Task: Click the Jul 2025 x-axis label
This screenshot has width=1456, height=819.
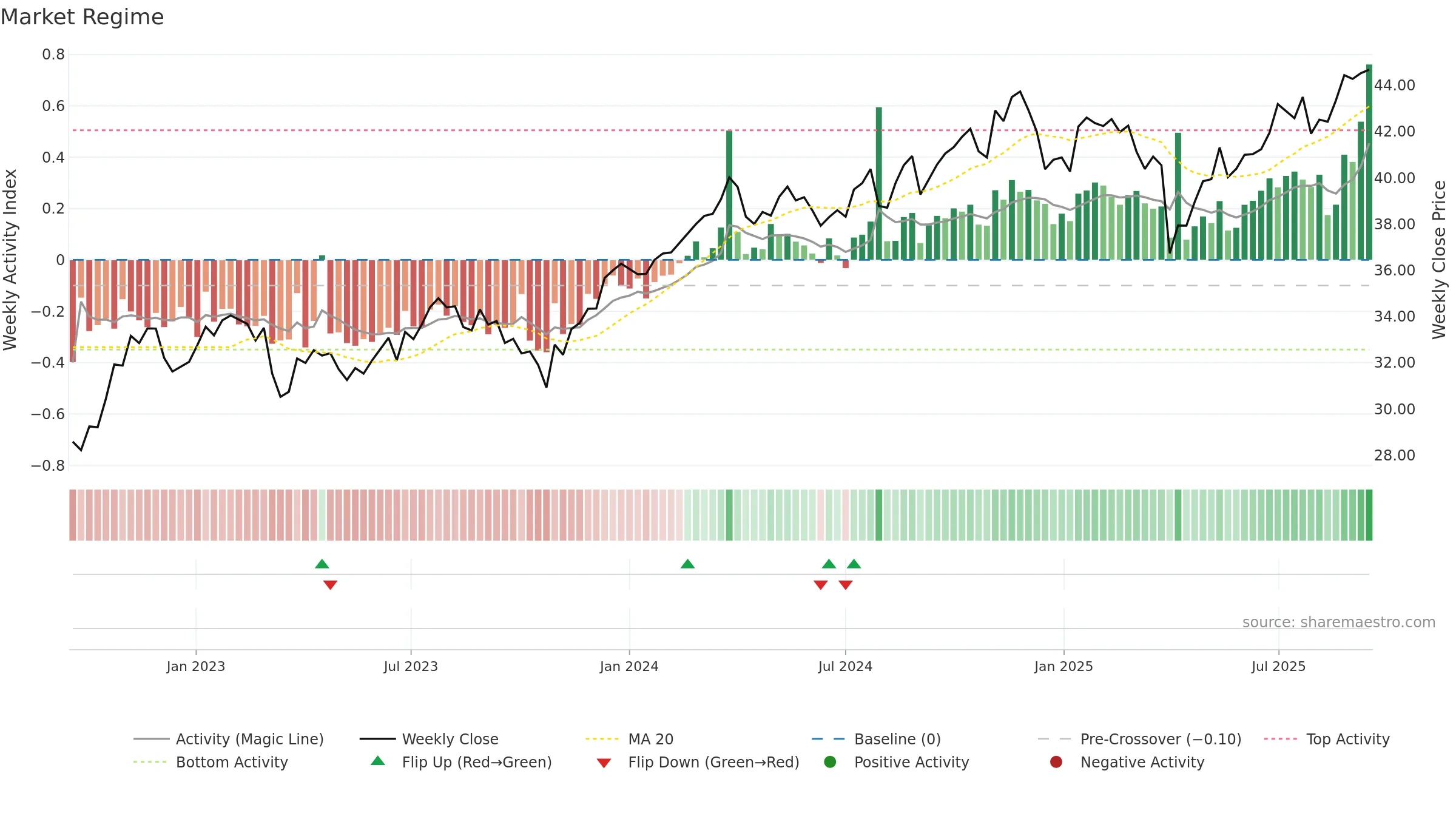Action: pos(1278,666)
